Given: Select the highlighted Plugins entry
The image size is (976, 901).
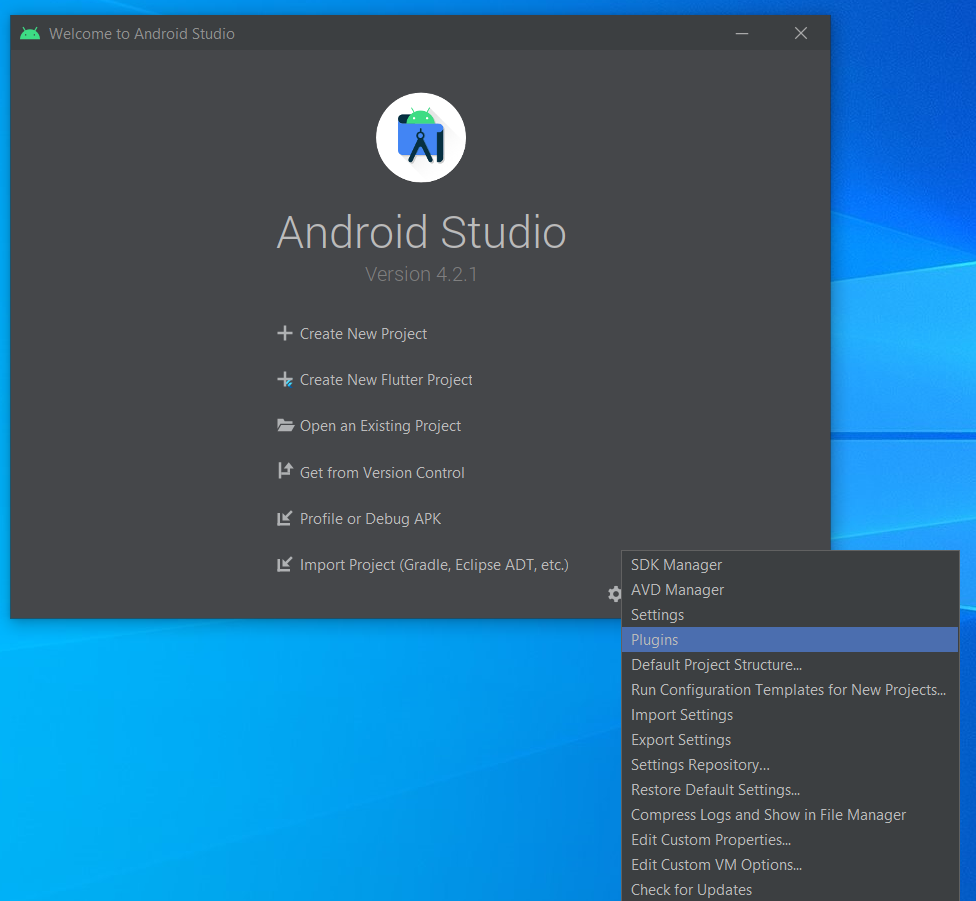Looking at the screenshot, I should point(790,640).
